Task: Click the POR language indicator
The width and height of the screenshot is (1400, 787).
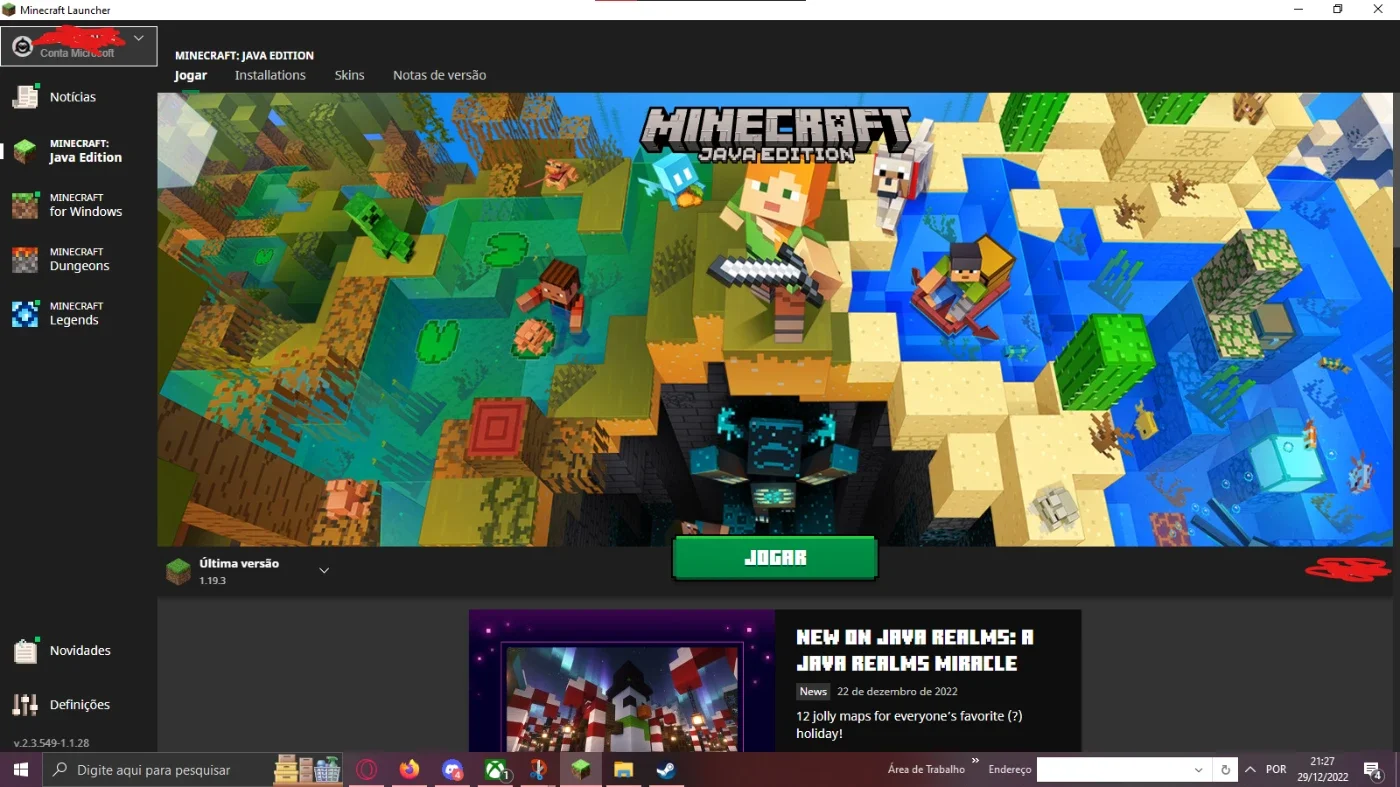Action: (1276, 770)
